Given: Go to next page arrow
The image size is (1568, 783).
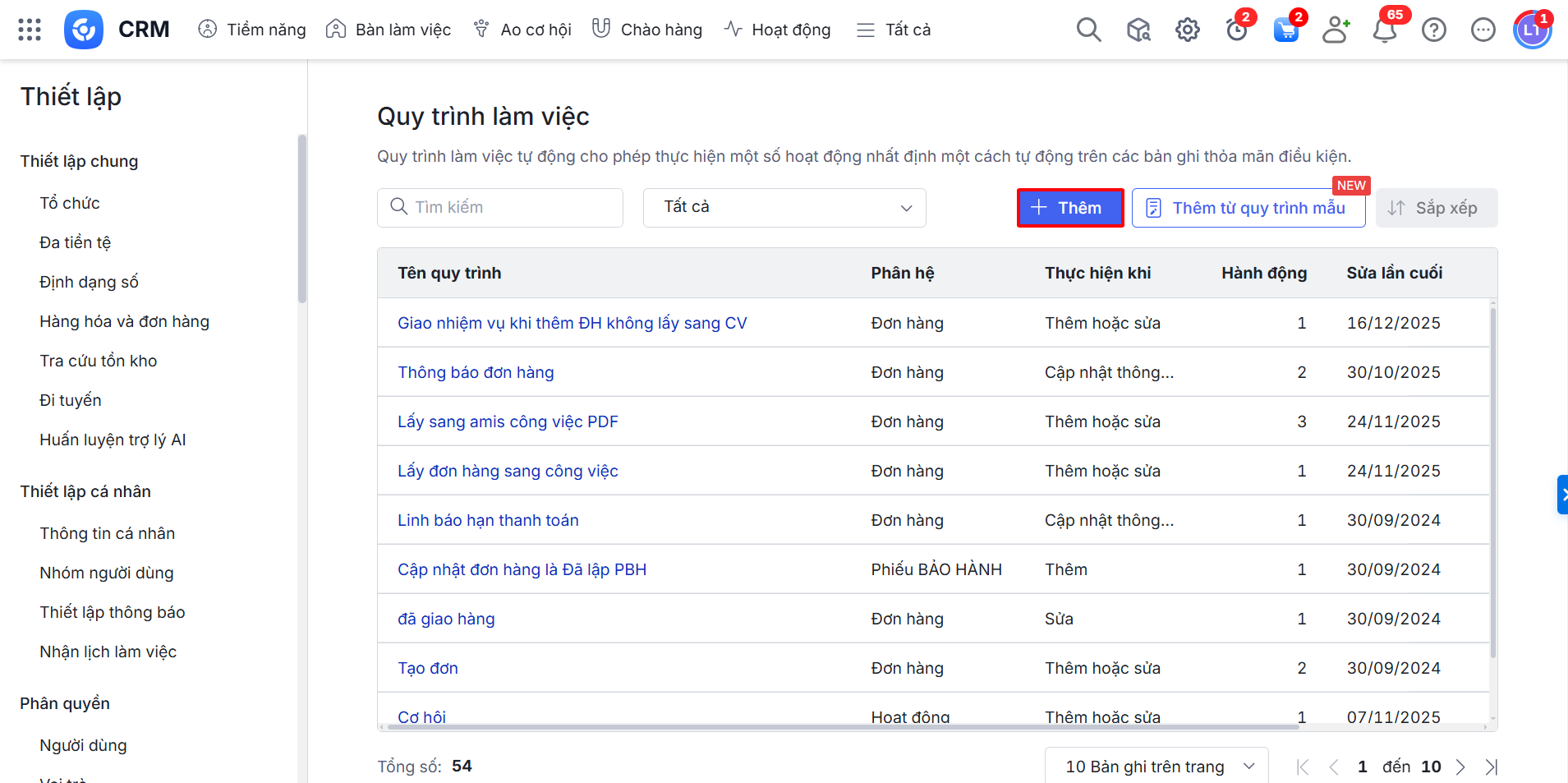Looking at the screenshot, I should [x=1460, y=767].
